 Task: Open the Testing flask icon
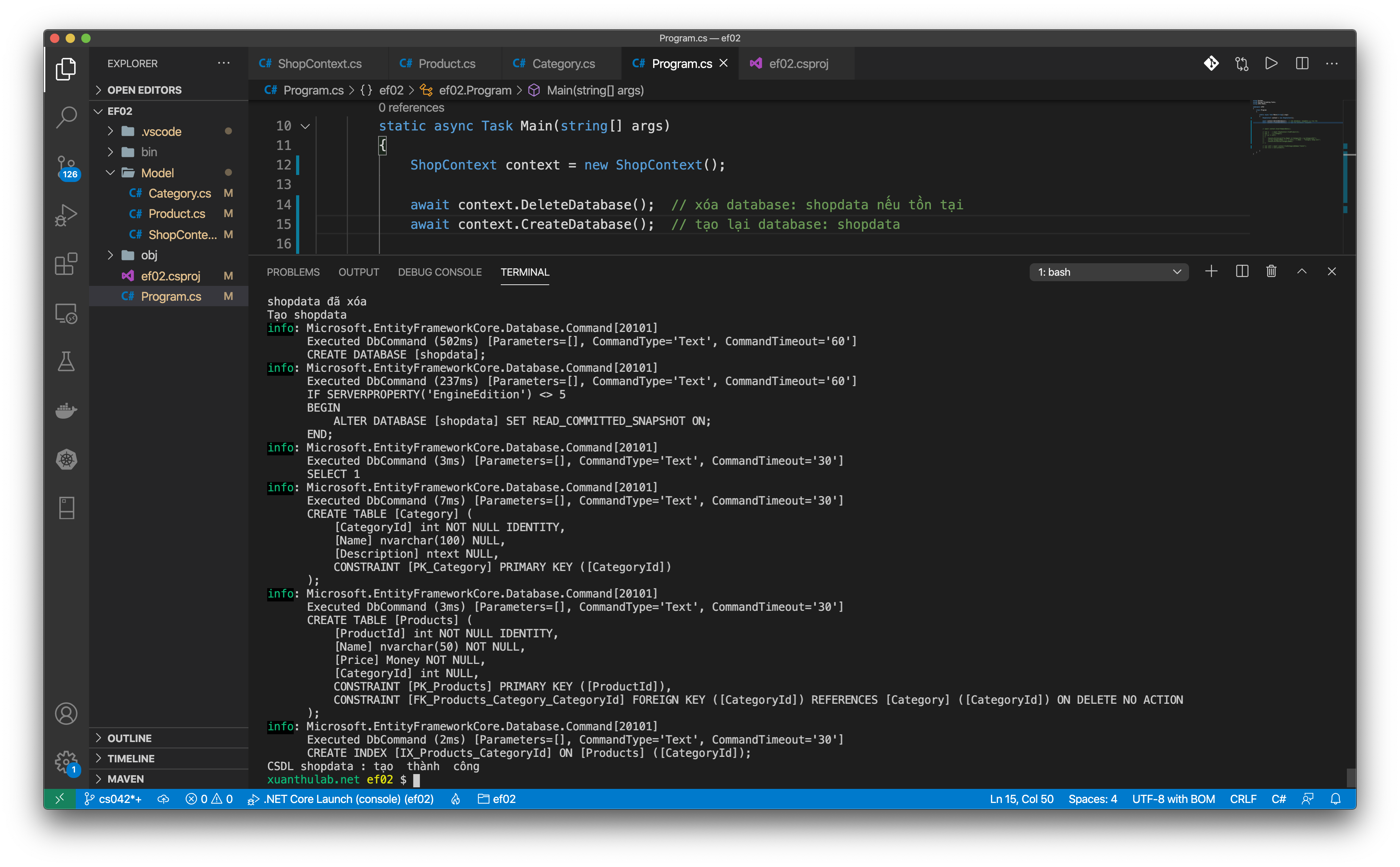[x=66, y=361]
